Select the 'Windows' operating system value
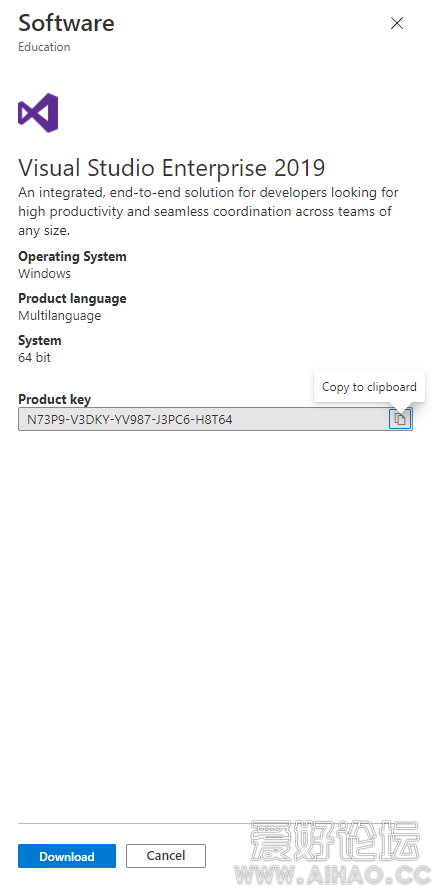 click(44, 274)
